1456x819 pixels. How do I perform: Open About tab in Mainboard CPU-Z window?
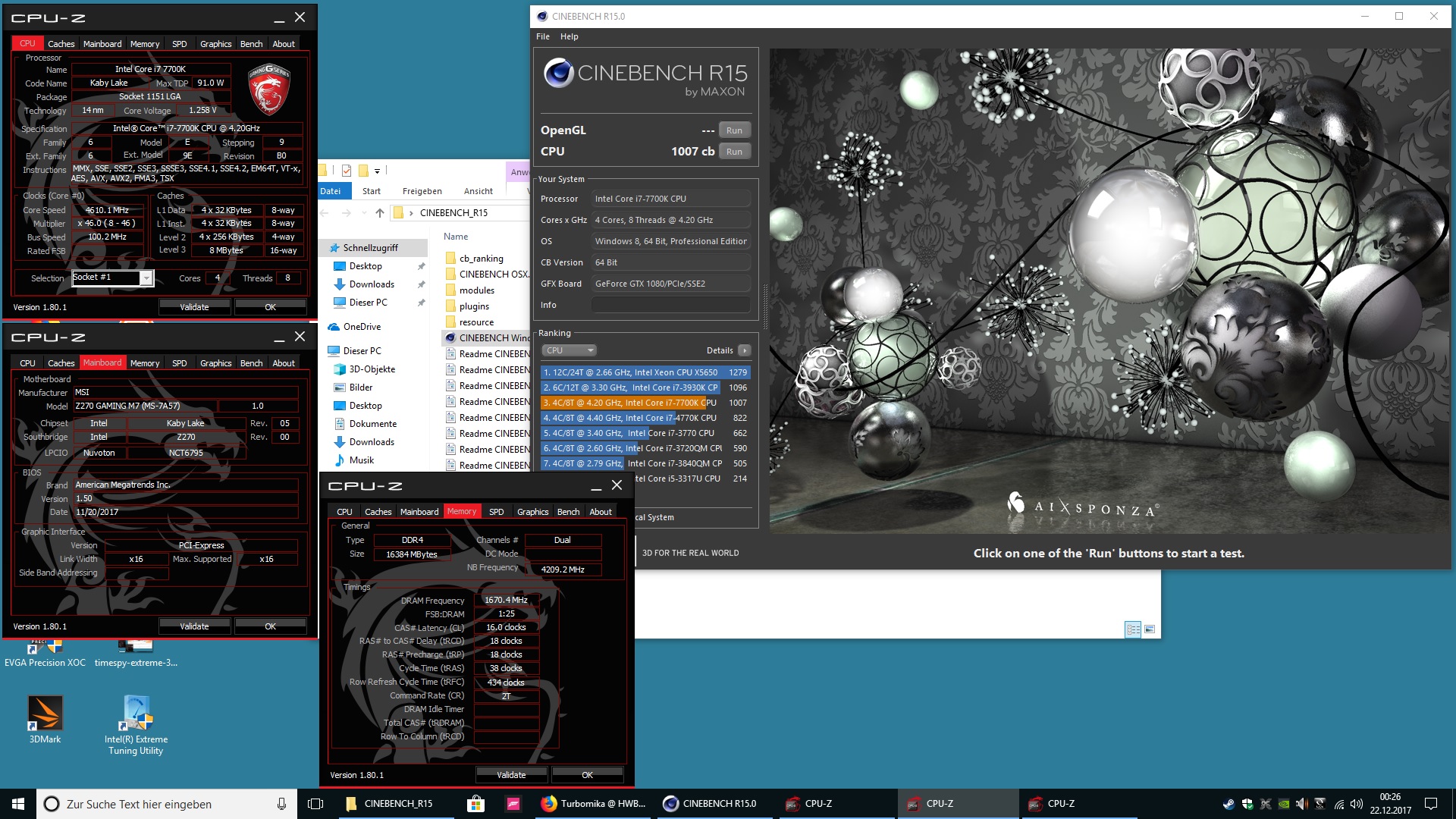click(284, 363)
